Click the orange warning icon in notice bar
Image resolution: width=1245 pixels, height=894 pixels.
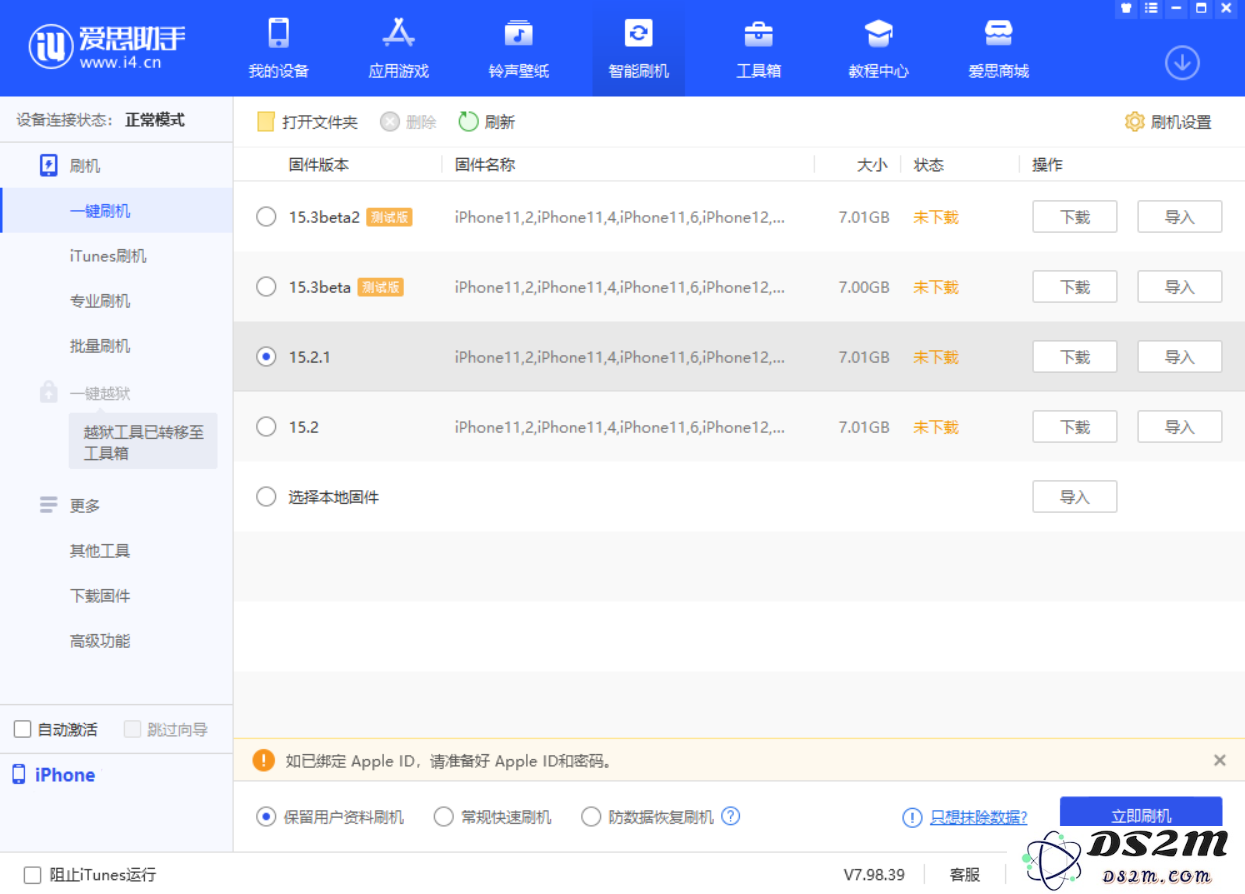[x=264, y=761]
